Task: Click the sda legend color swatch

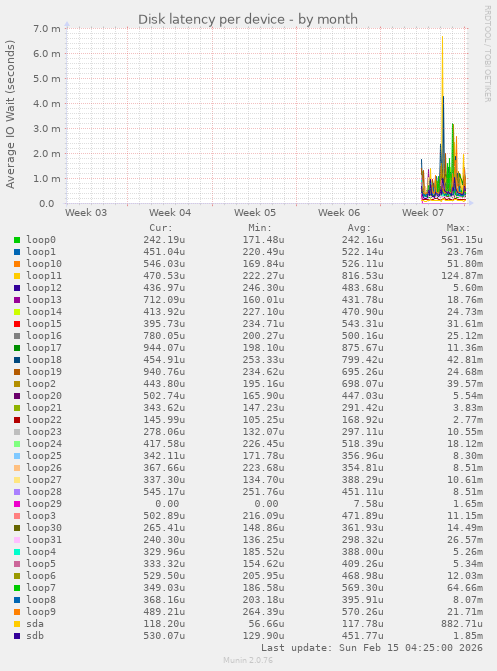Action: pos(17,624)
